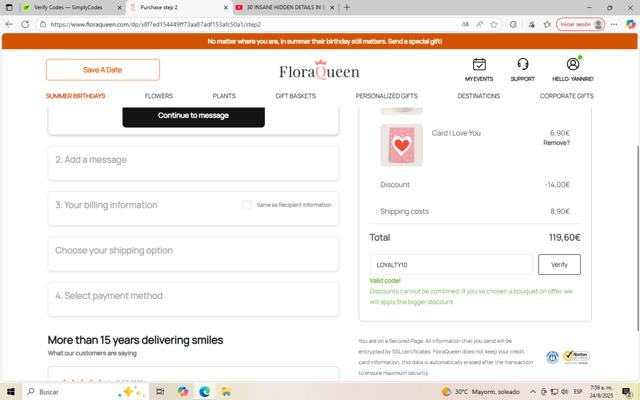This screenshot has height=400, width=640.
Task: Click the page vertical scrollbar
Action: (x=638, y=238)
